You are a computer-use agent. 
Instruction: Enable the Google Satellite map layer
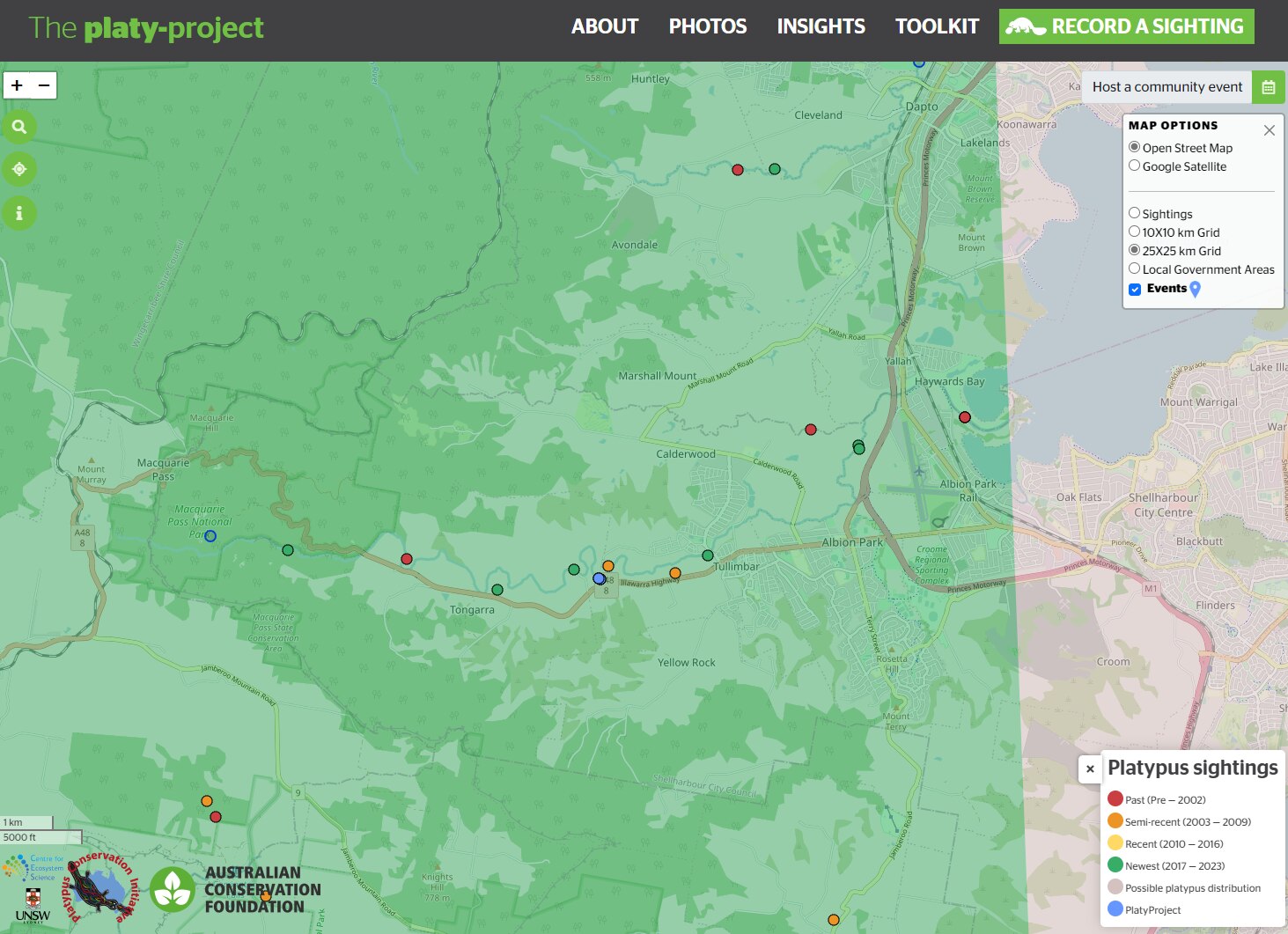click(x=1134, y=165)
